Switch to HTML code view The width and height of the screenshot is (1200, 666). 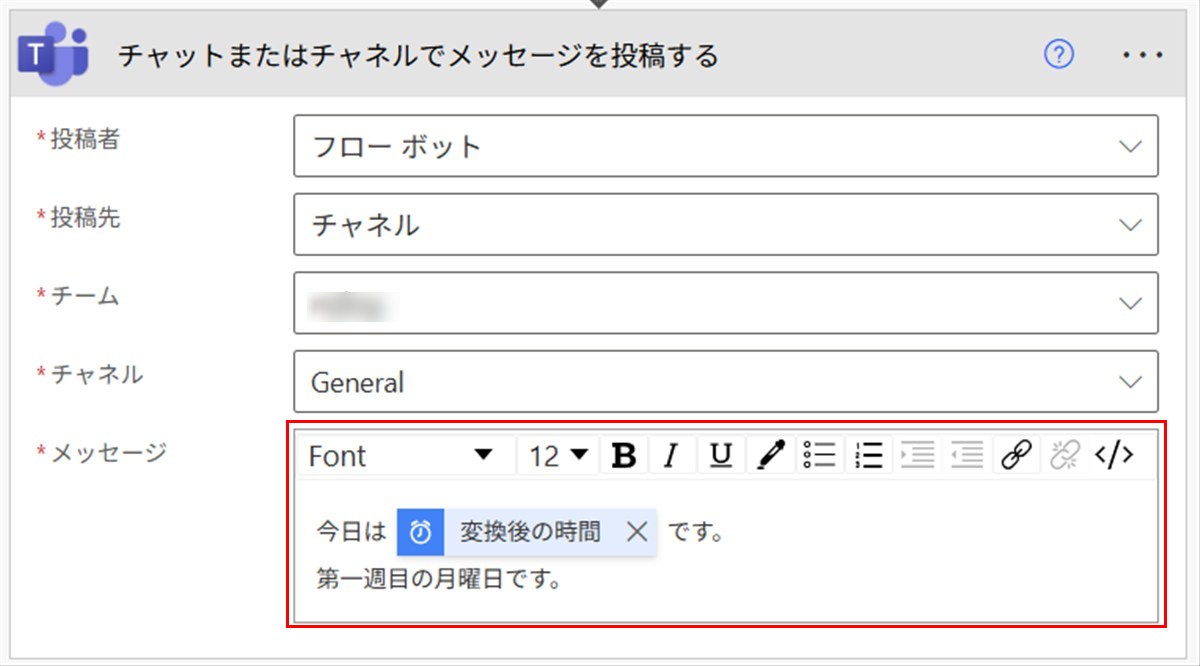(x=1114, y=456)
